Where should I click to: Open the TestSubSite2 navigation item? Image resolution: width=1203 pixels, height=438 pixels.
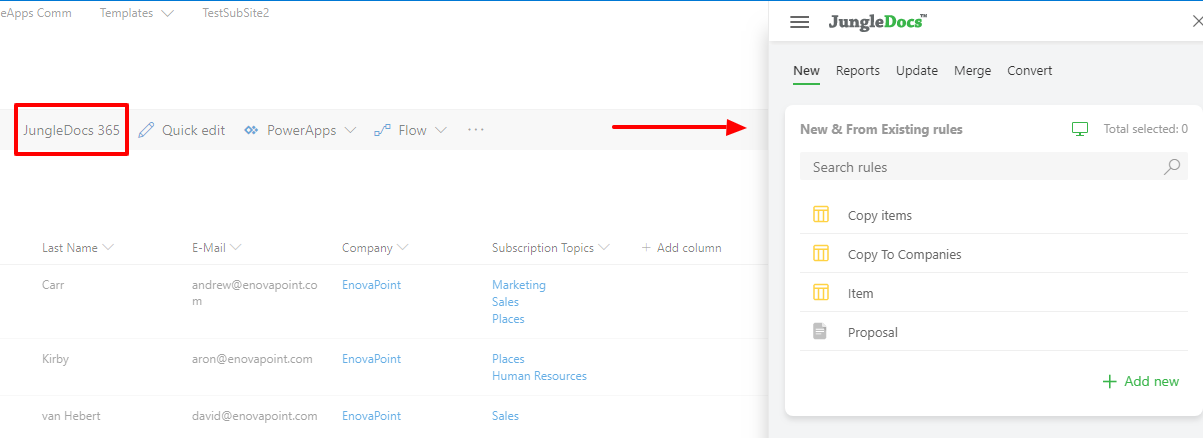click(x=236, y=13)
